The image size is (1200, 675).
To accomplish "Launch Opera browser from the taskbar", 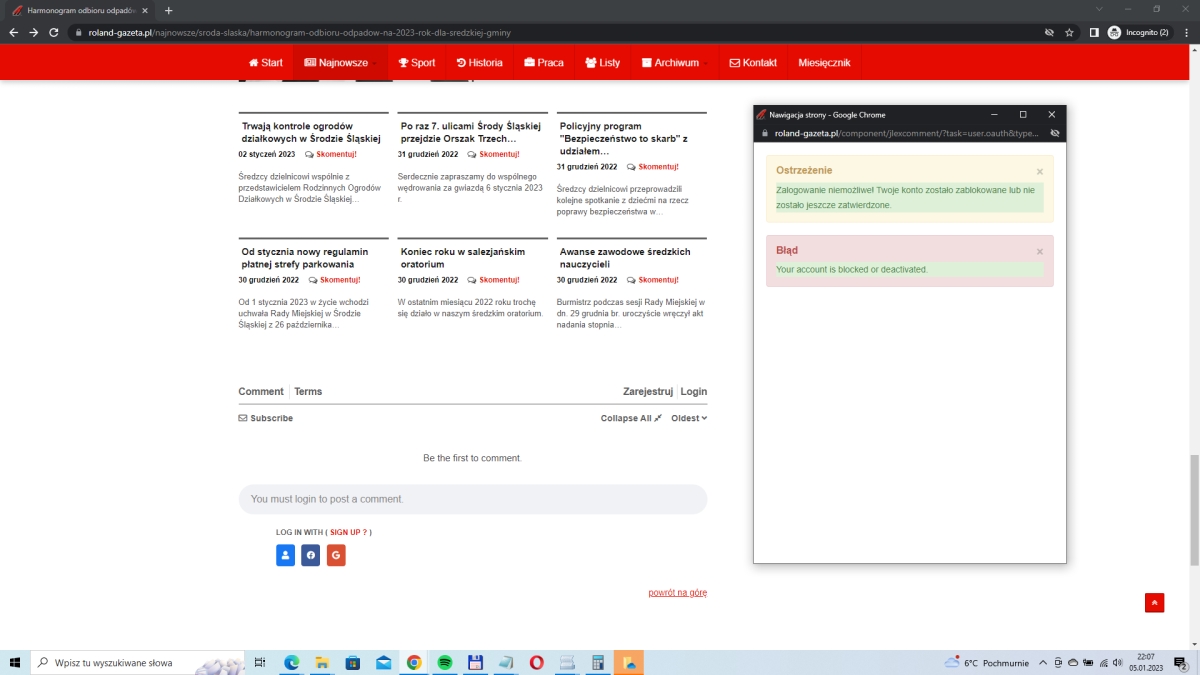I will pos(537,662).
